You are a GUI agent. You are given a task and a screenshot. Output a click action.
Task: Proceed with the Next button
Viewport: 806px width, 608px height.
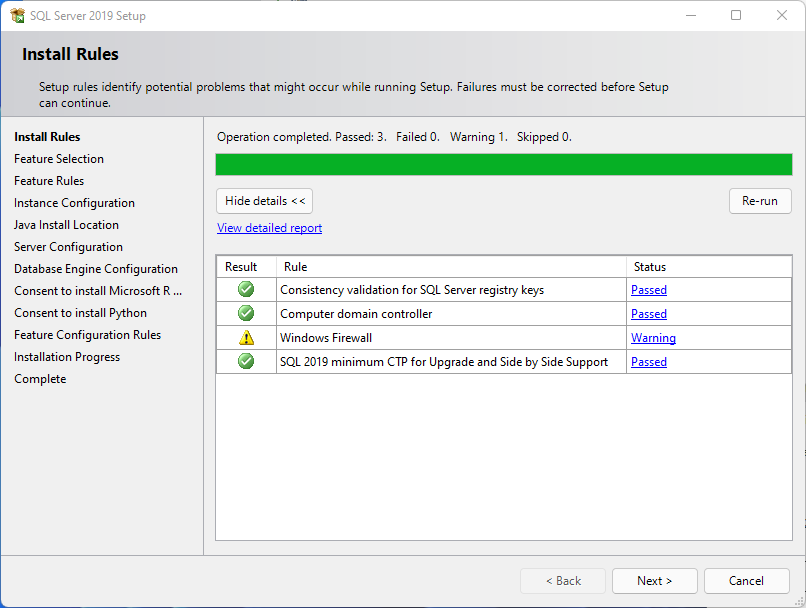(x=654, y=581)
